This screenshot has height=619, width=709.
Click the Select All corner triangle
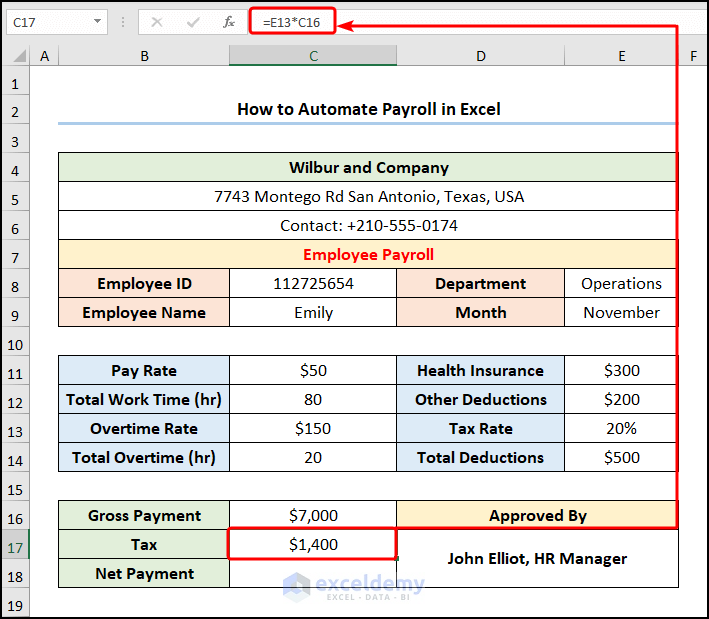19,56
